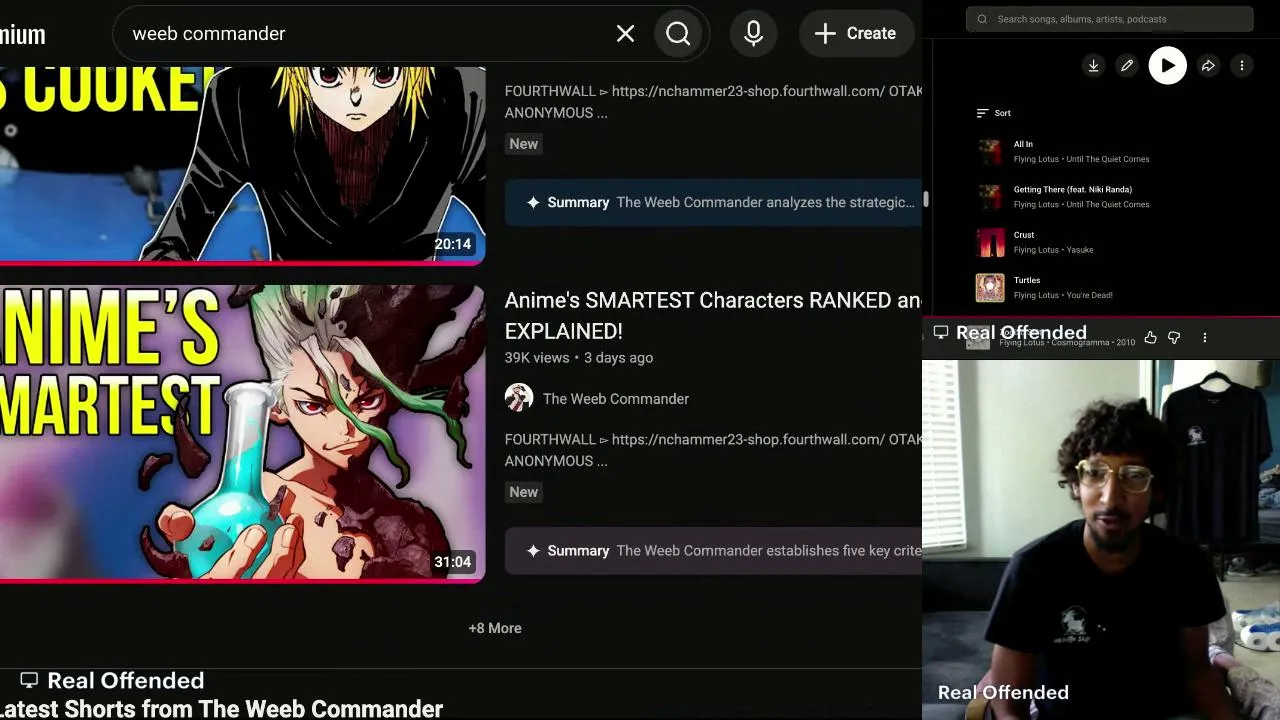Click the album art for 'Turtles'
Screen dimensions: 1280x720
point(990,288)
